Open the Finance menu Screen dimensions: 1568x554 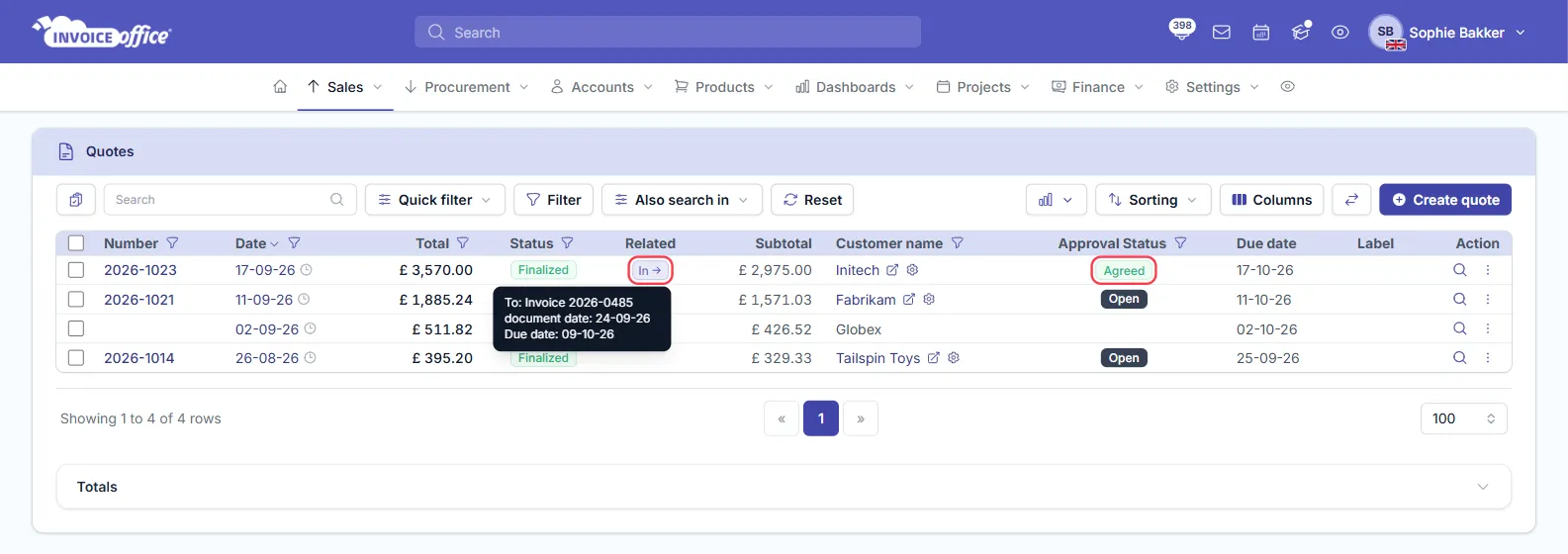tap(1098, 87)
